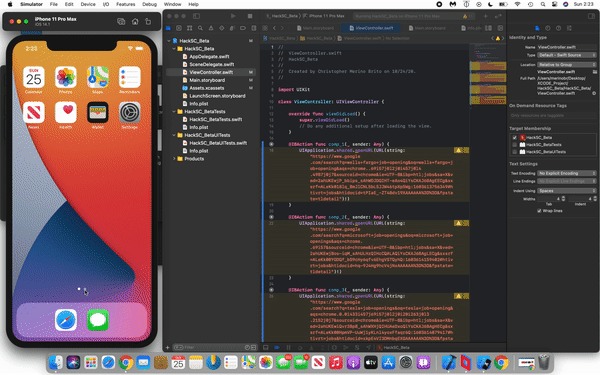Screen dimensions: 600x375
Task: Open the Debug navigator icon
Action: (x=232, y=28)
